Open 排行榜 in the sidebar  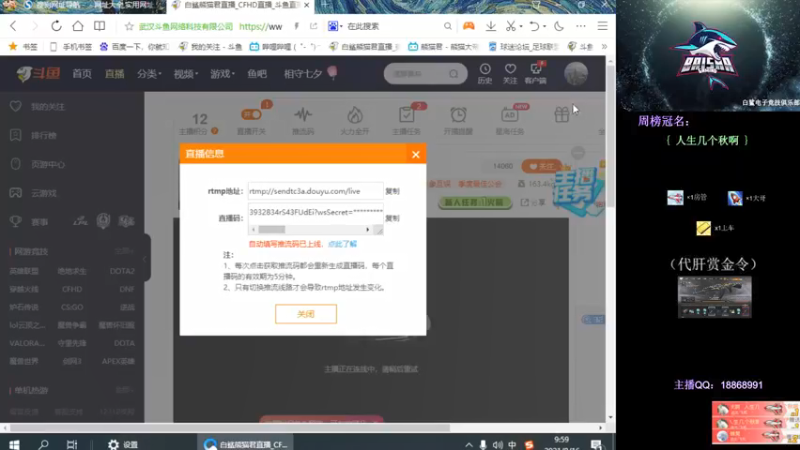(33, 135)
